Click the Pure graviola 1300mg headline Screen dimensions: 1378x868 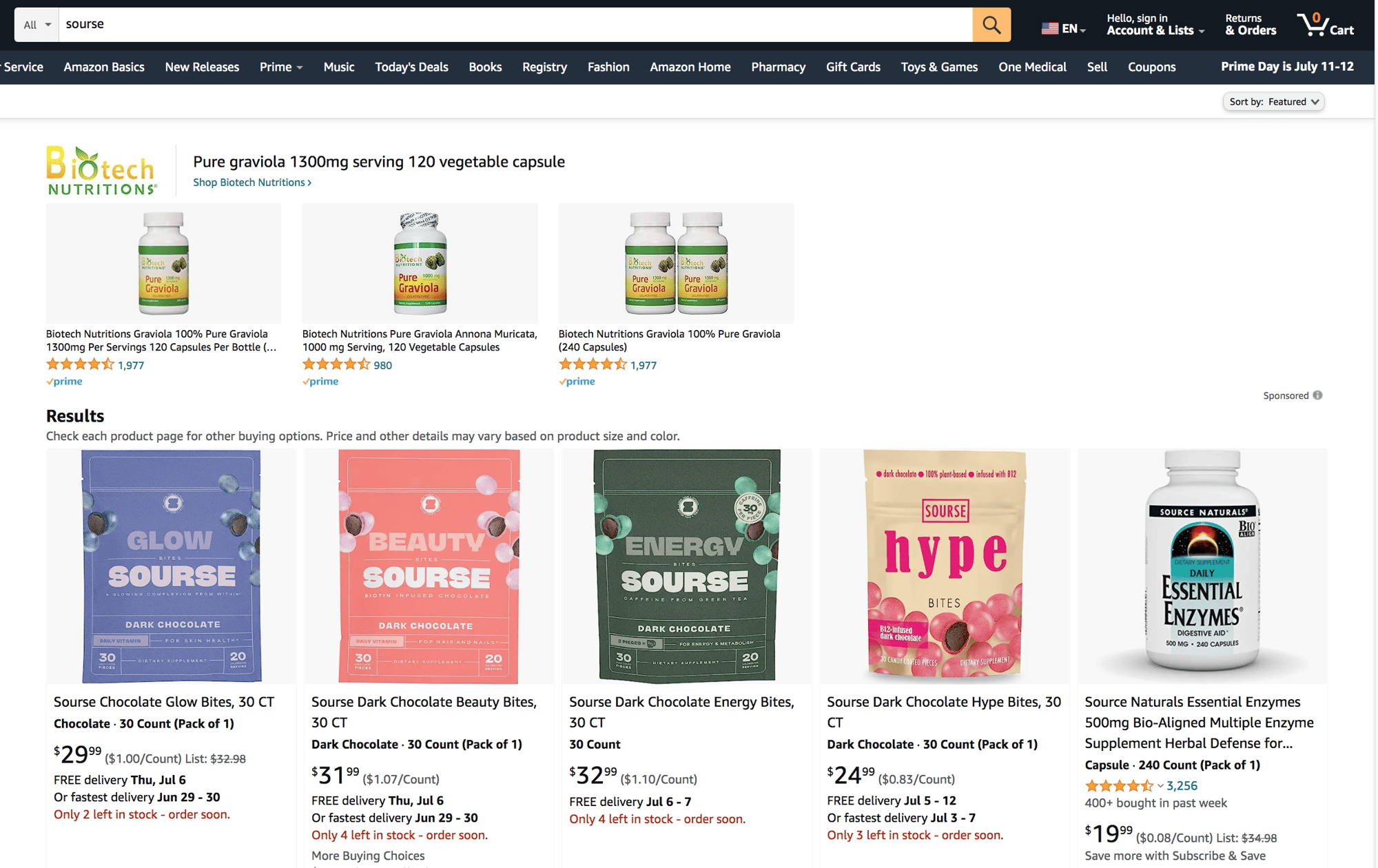click(379, 162)
